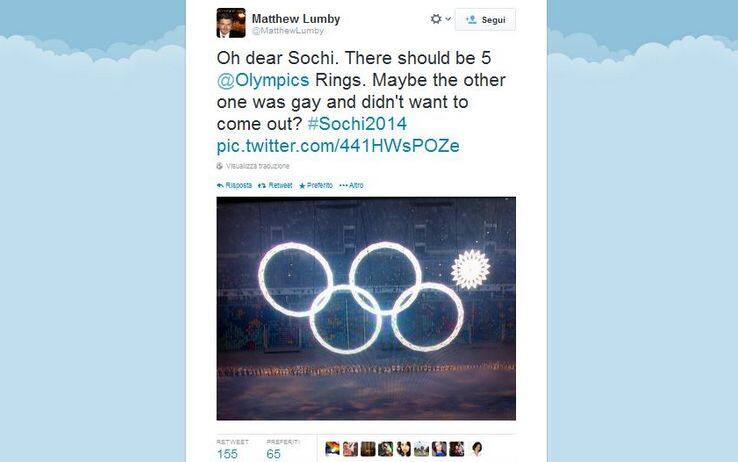Click the rainbow flag avatar in likers list

click(333, 449)
